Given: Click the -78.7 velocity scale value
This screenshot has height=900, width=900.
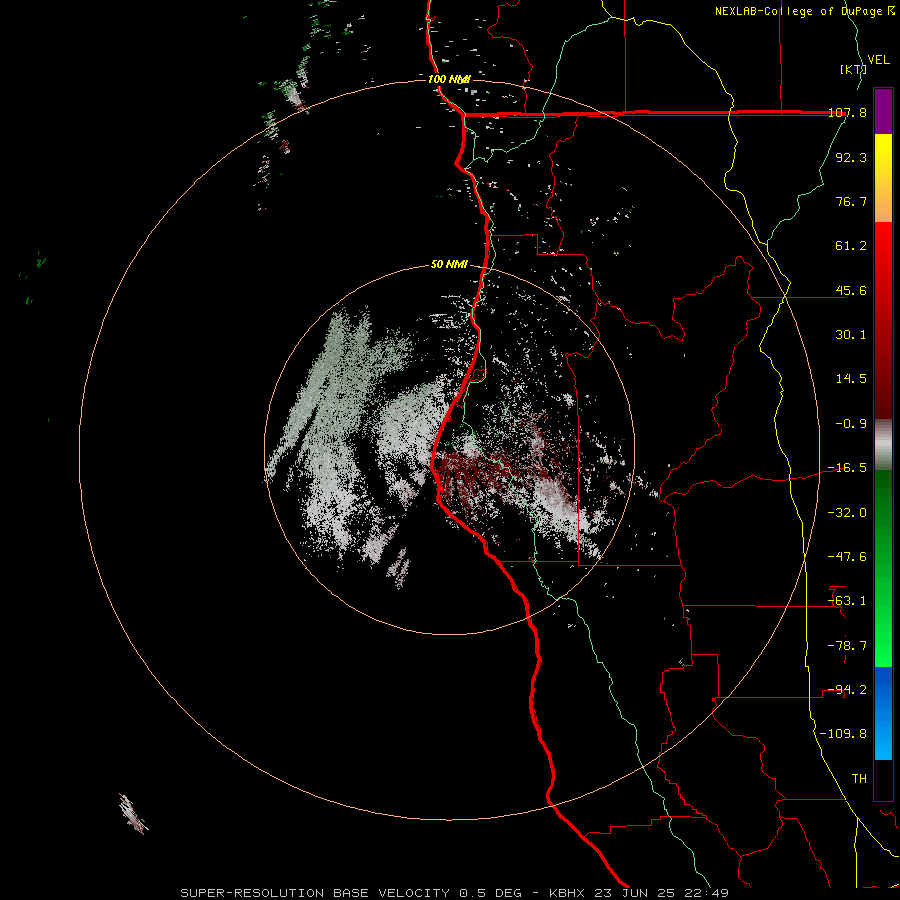Looking at the screenshot, I should [847, 646].
